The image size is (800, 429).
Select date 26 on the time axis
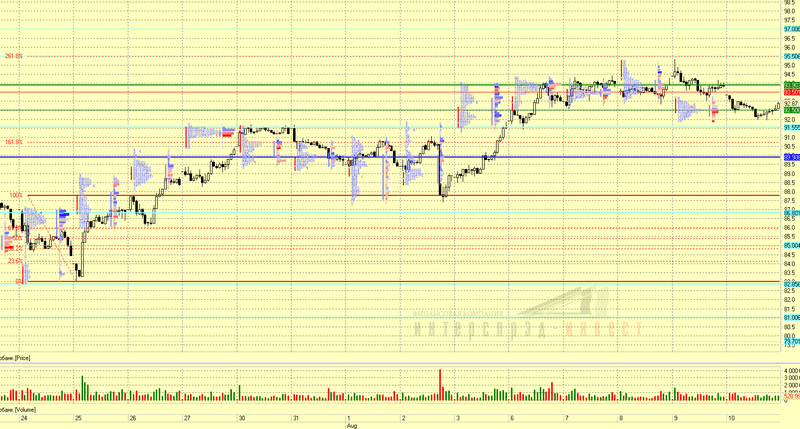click(133, 418)
